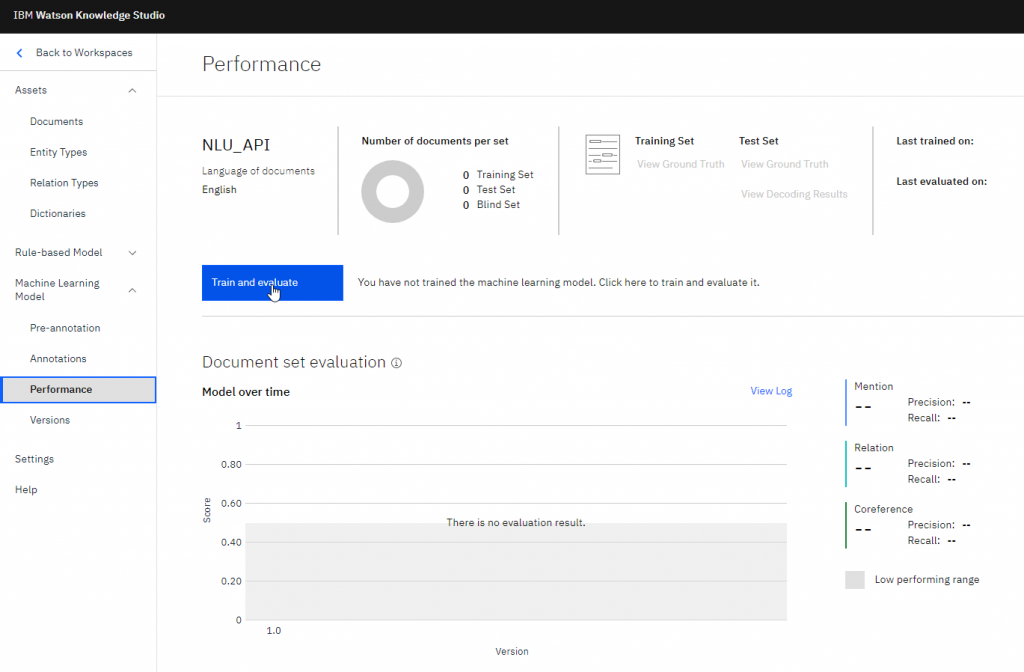The image size is (1024, 672).
Task: Go Back to Workspaces
Action: click(x=84, y=53)
